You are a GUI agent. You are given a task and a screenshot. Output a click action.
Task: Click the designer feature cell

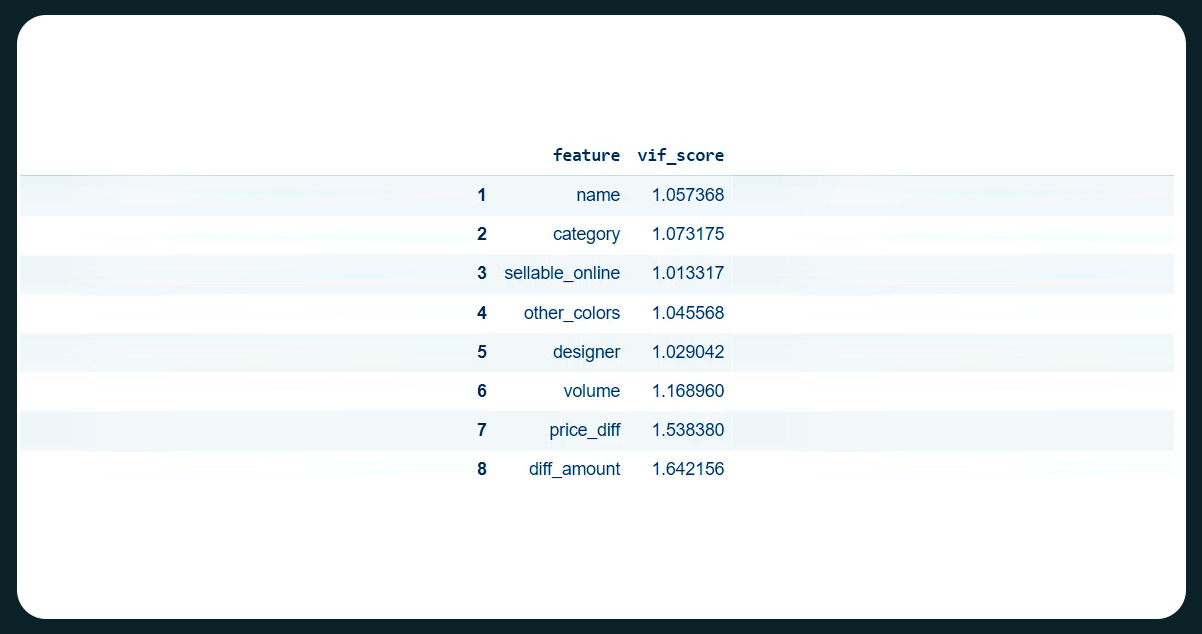[x=586, y=352]
